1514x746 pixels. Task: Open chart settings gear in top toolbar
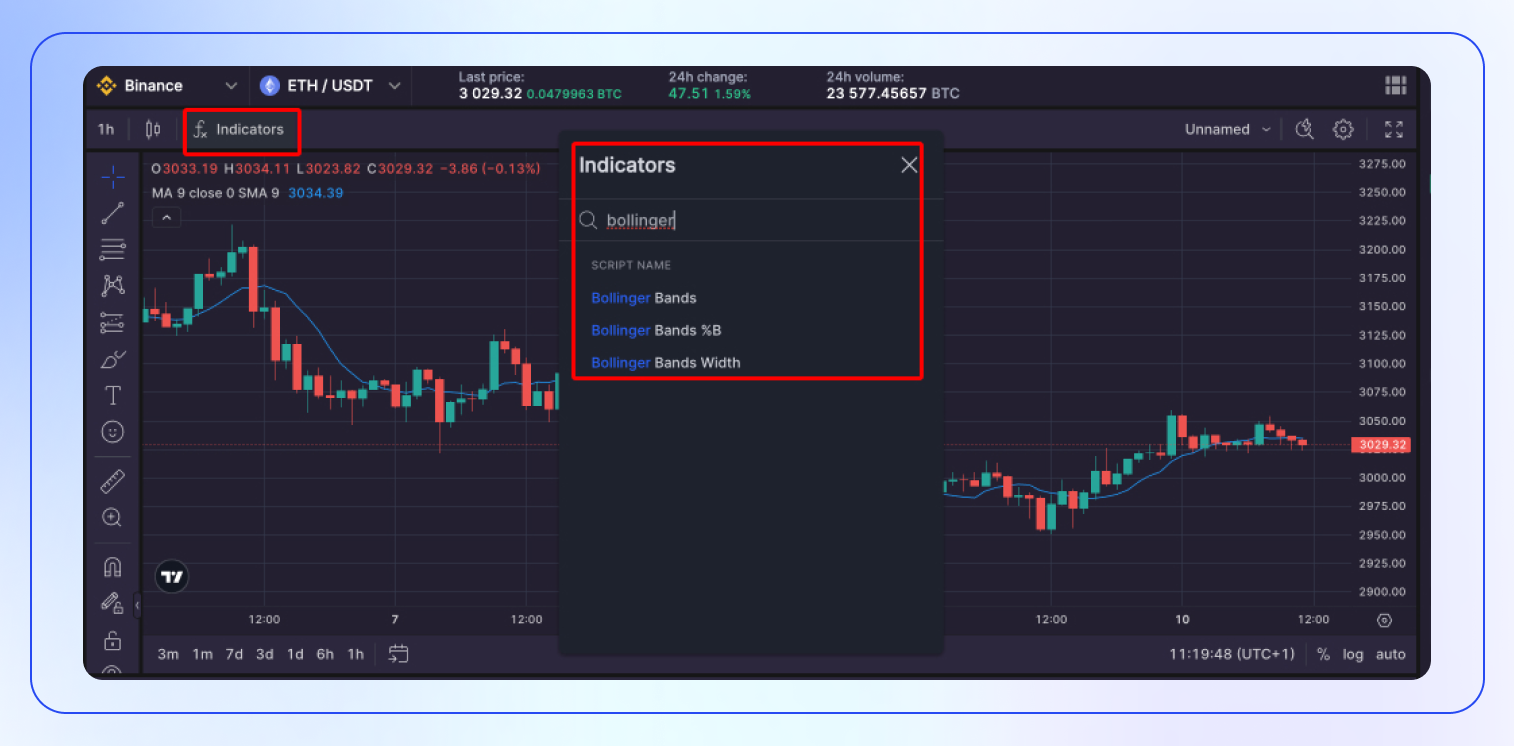point(1343,129)
